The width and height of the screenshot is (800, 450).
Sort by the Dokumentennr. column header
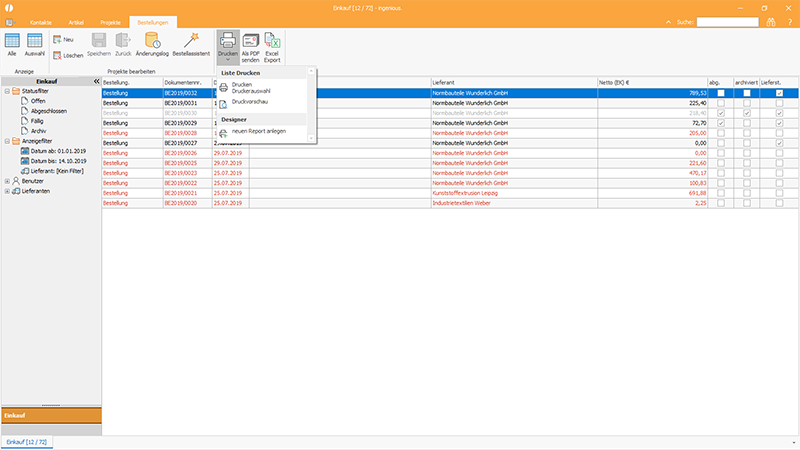[187, 82]
